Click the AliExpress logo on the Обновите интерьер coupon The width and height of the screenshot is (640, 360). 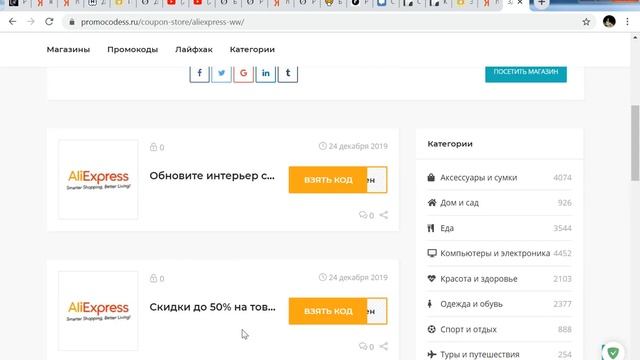98,180
